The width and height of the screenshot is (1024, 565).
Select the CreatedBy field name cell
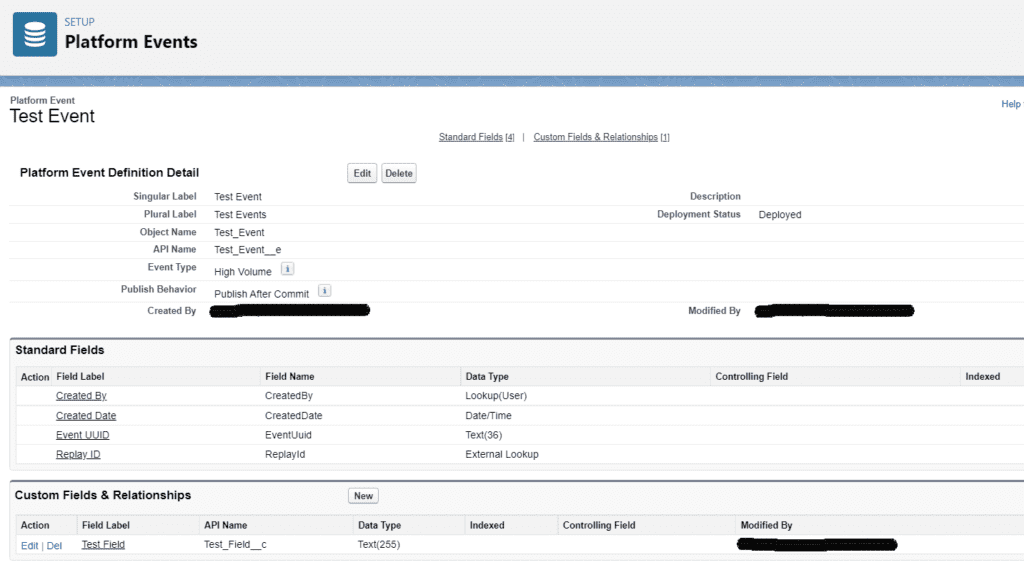click(x=289, y=396)
